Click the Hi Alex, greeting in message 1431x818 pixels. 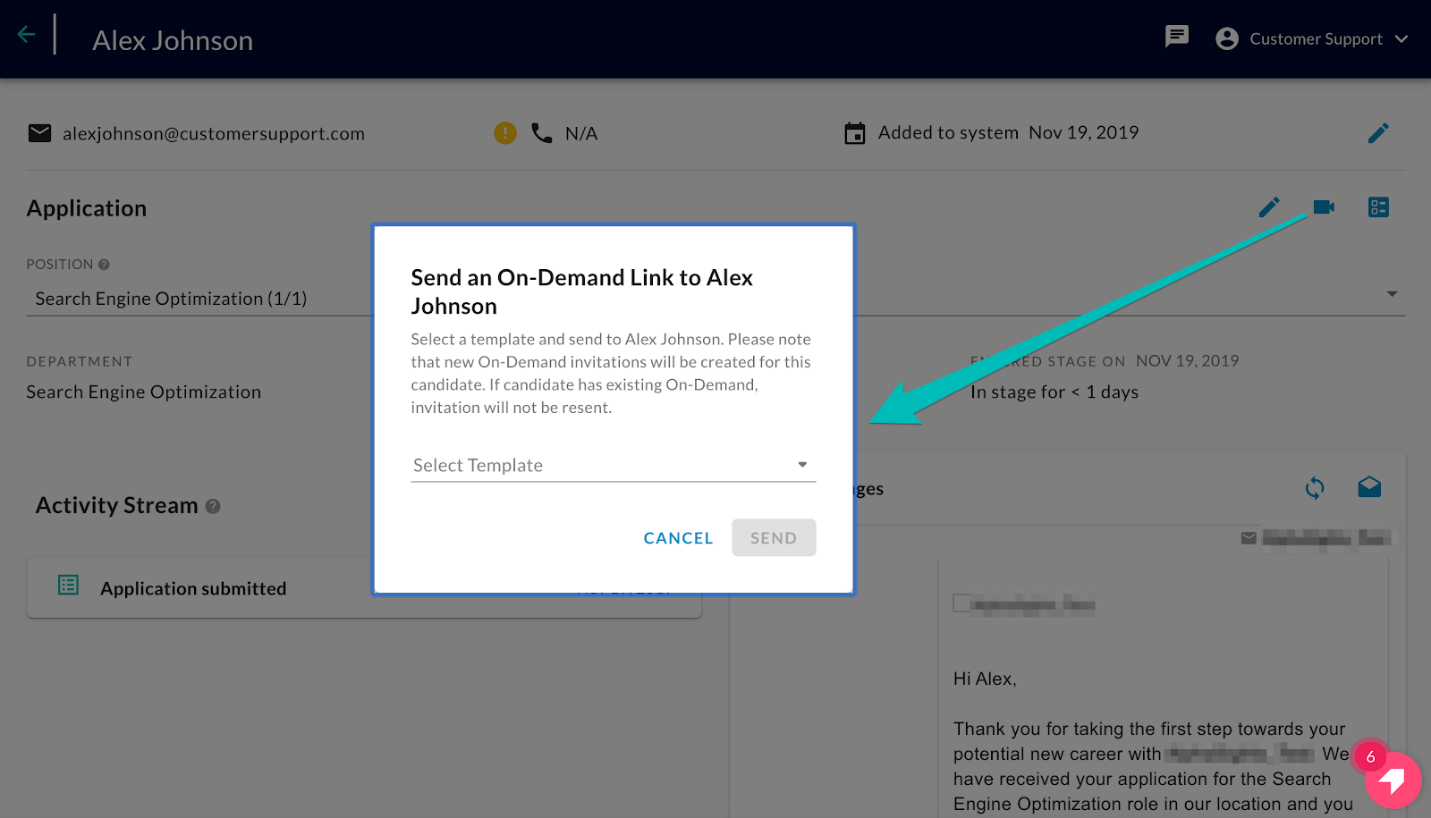point(984,679)
